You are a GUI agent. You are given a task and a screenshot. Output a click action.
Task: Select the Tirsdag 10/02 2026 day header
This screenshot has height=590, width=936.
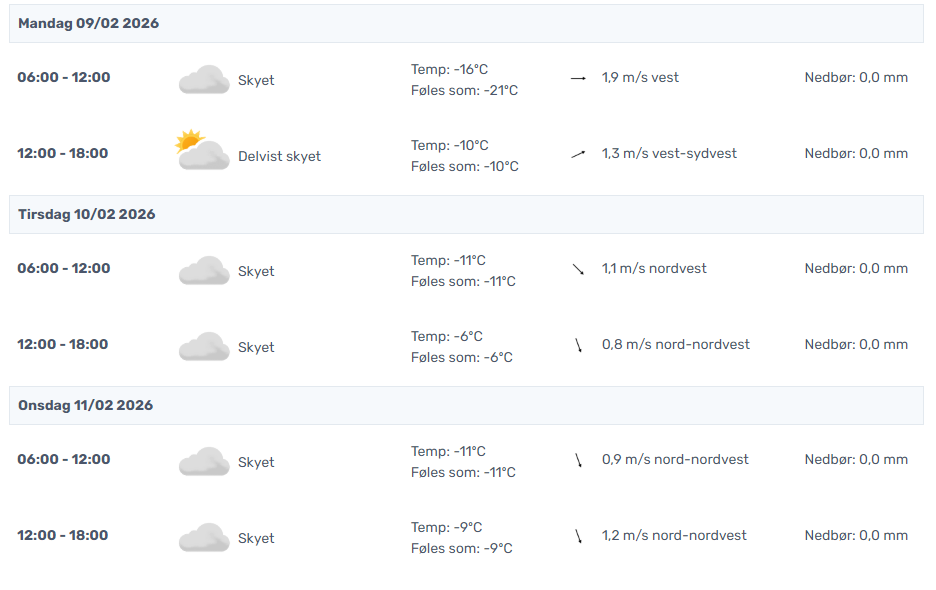coord(87,215)
